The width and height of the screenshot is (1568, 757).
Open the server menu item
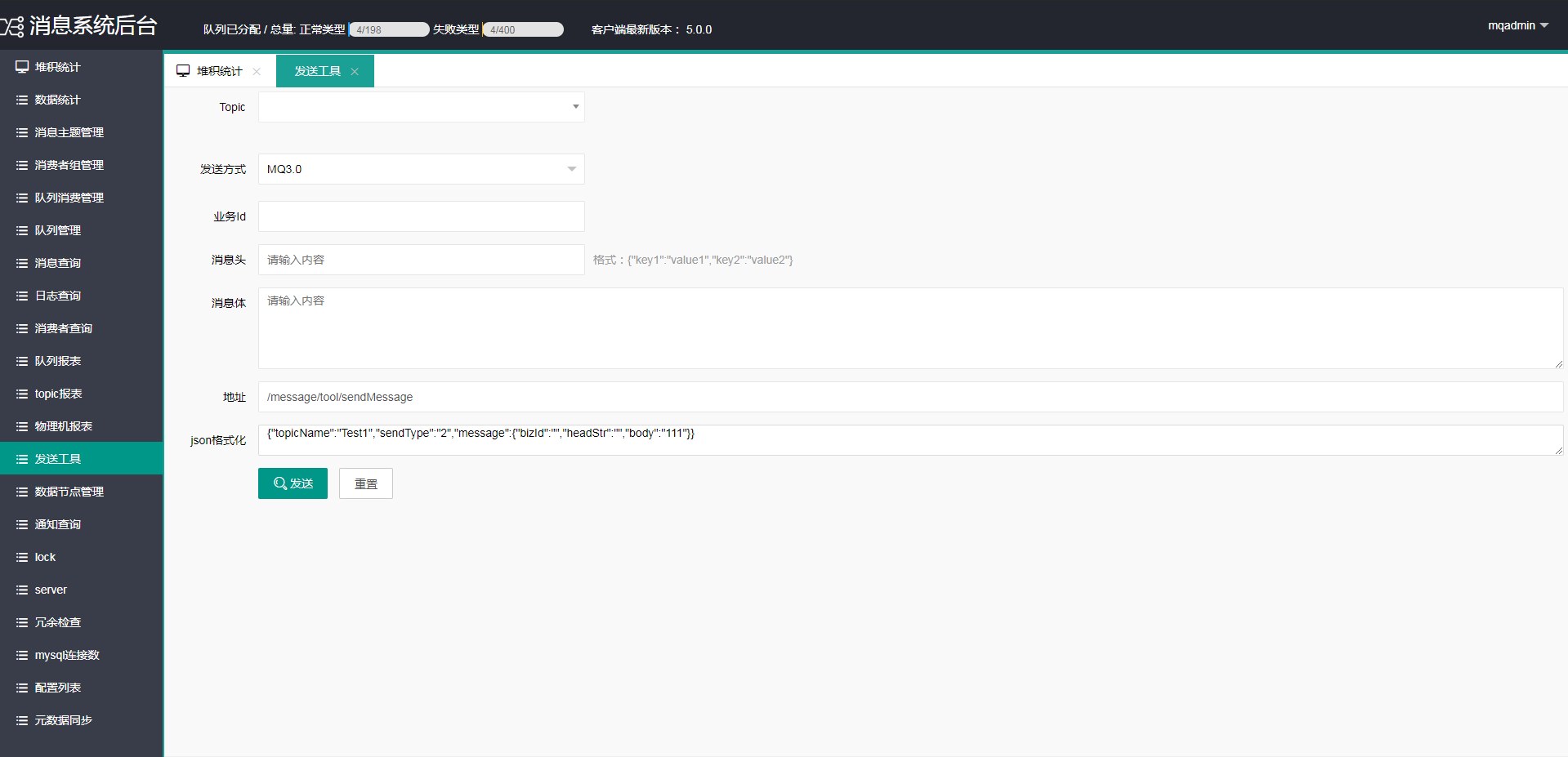pos(82,590)
